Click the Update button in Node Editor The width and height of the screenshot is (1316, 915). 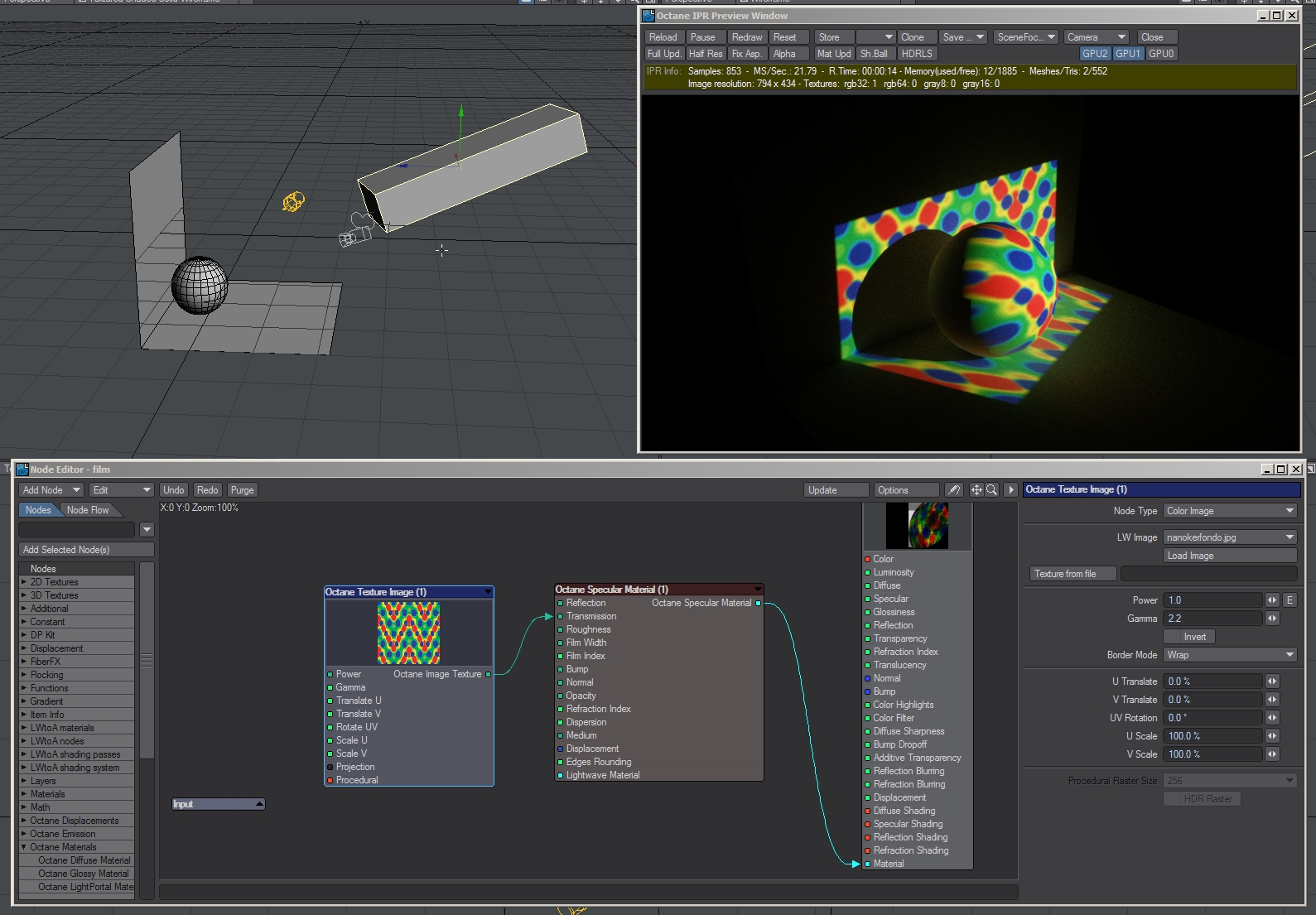point(836,490)
